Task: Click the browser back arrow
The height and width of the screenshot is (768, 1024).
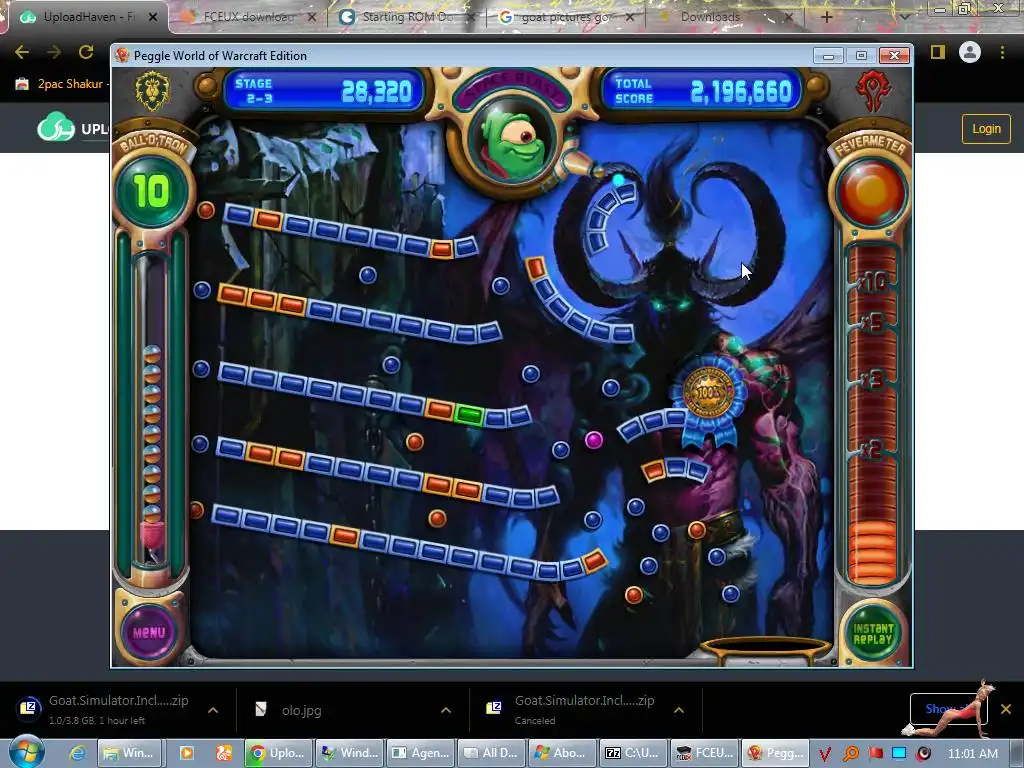Action: (x=22, y=52)
